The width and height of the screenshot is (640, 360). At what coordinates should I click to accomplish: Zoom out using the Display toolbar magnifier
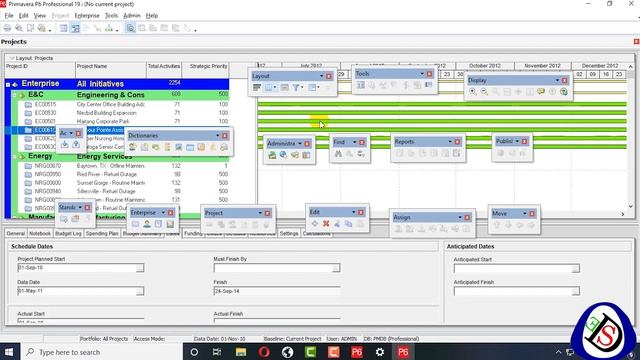(484, 92)
